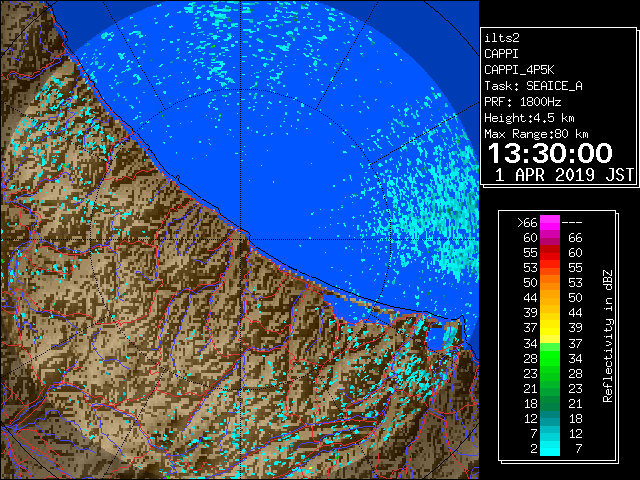Click the "2" label at legend bottom
Screen dimensions: 640x480
click(x=533, y=449)
